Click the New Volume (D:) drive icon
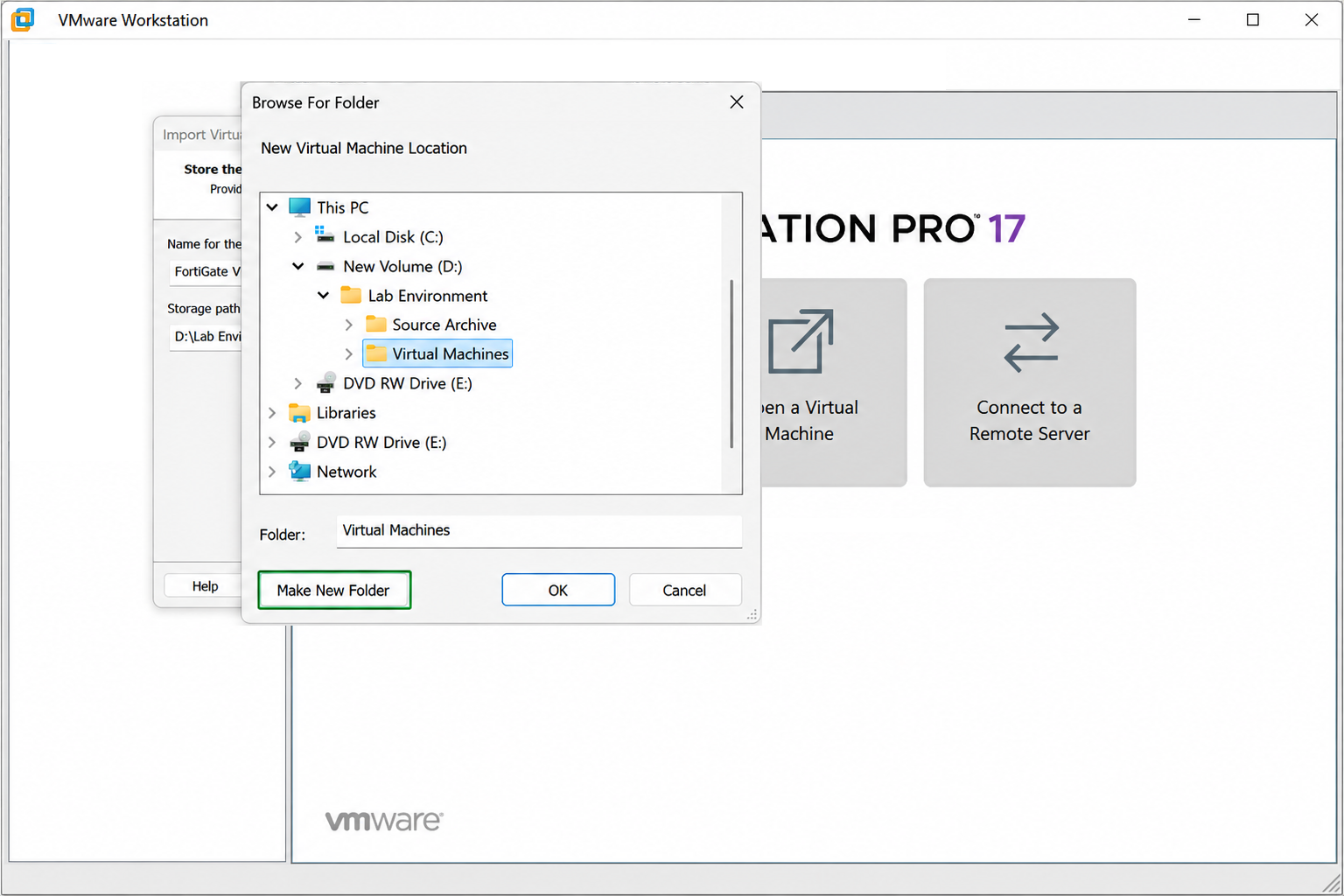 [325, 266]
